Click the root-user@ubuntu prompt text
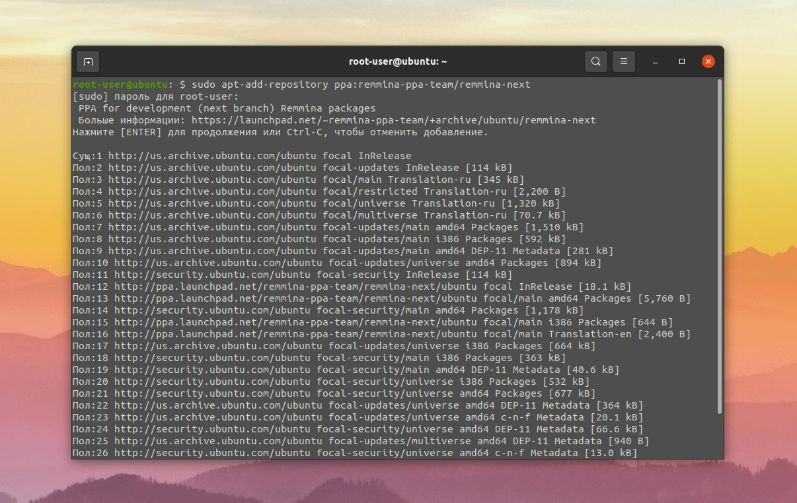797x503 pixels. tap(120, 84)
